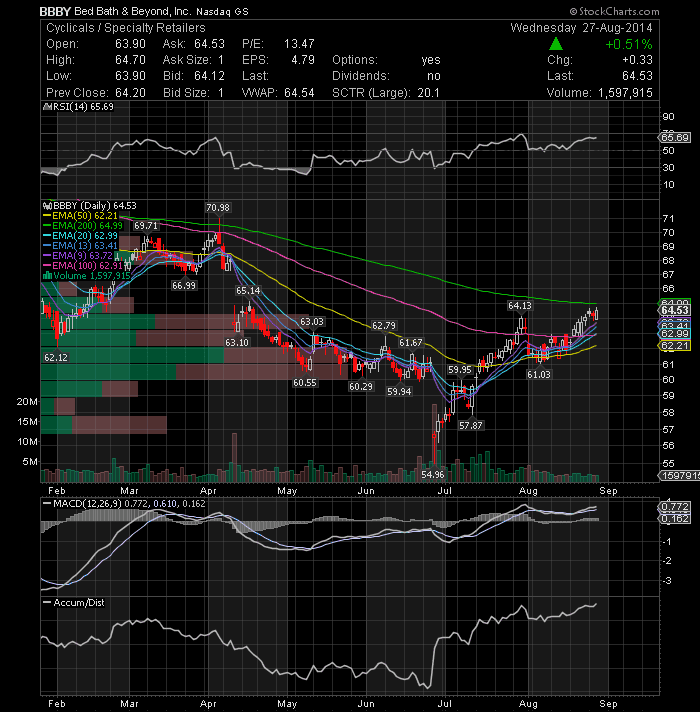Click the 59.94 price annotation
Image resolution: width=700 pixels, height=712 pixels.
click(399, 391)
